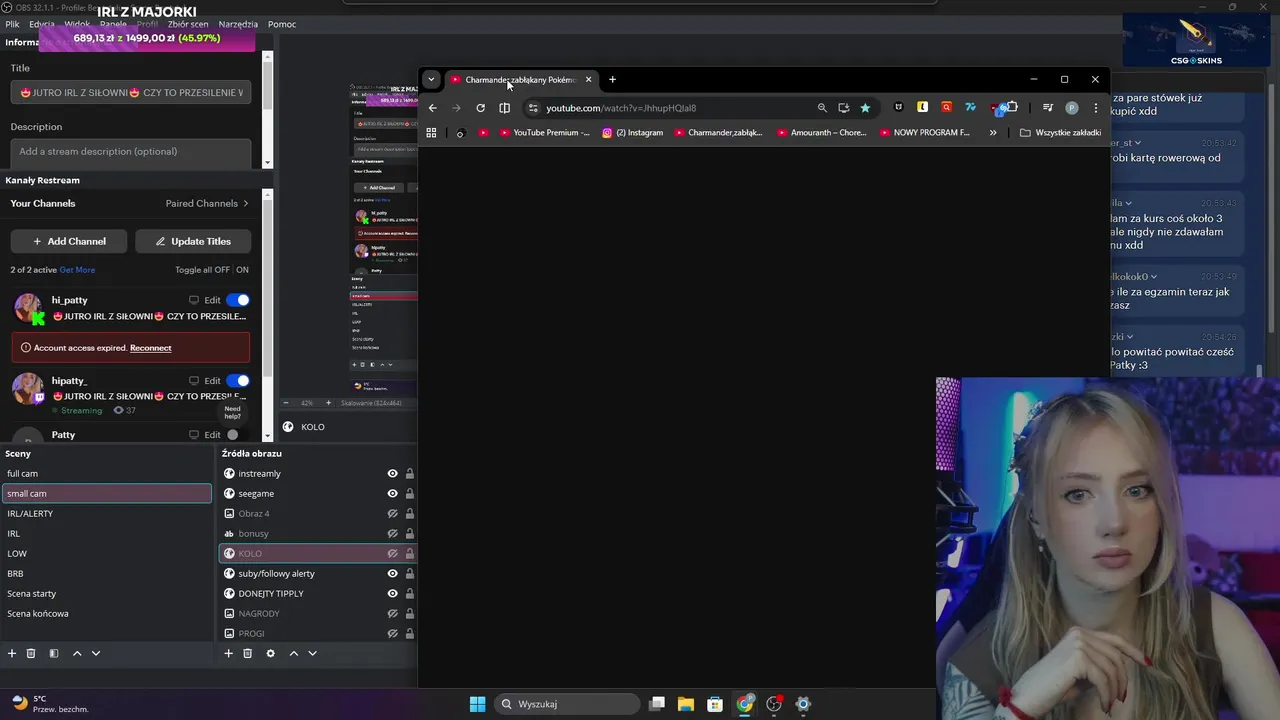
Task: Click the Chrome address bar URL
Action: point(621,108)
